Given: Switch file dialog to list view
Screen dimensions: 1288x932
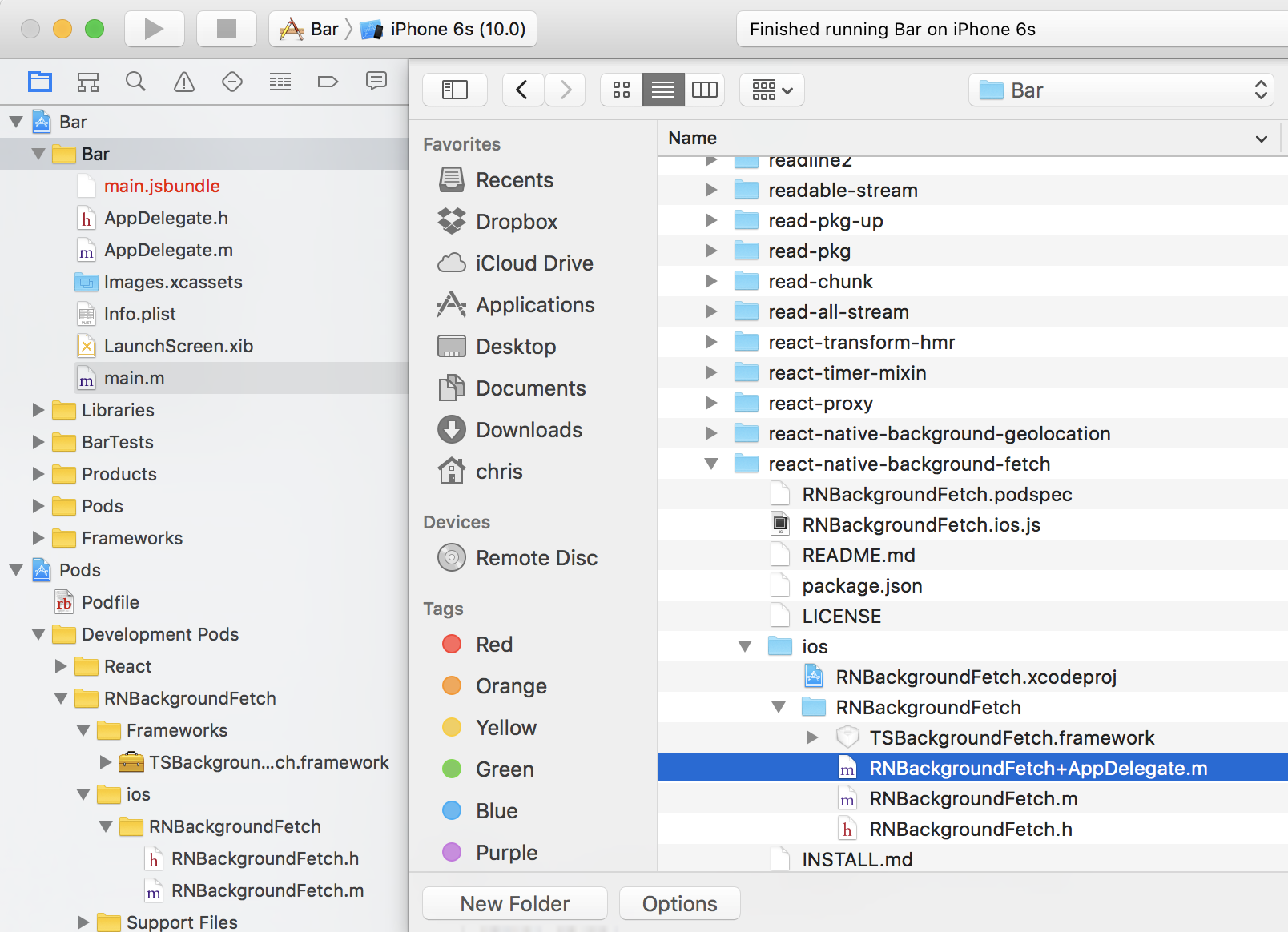Looking at the screenshot, I should pyautogui.click(x=663, y=90).
